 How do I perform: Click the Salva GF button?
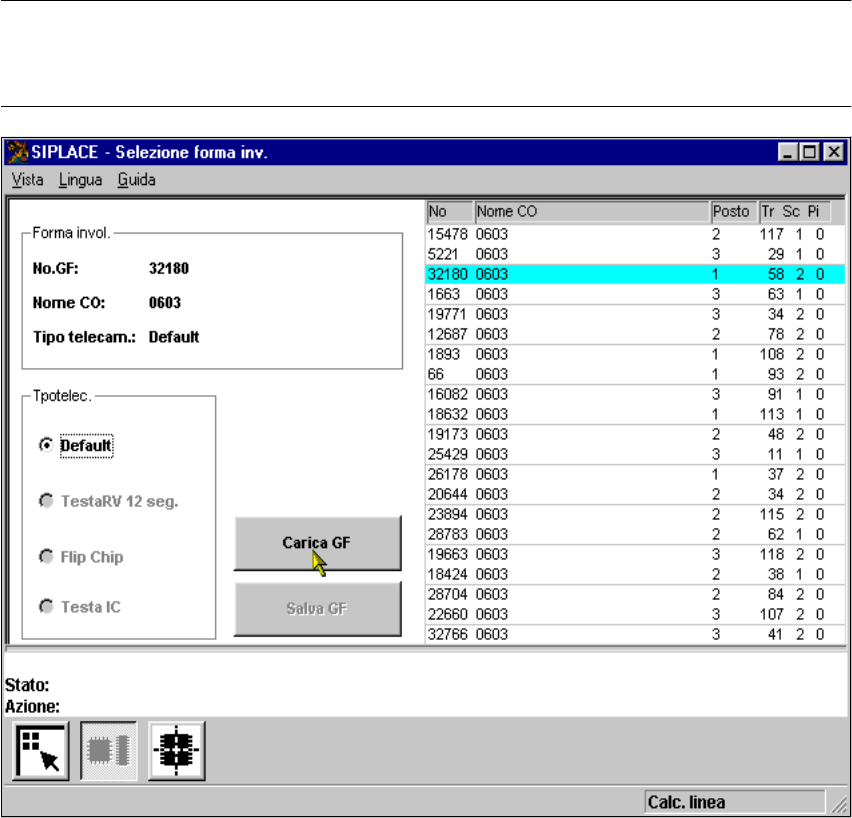pos(318,609)
